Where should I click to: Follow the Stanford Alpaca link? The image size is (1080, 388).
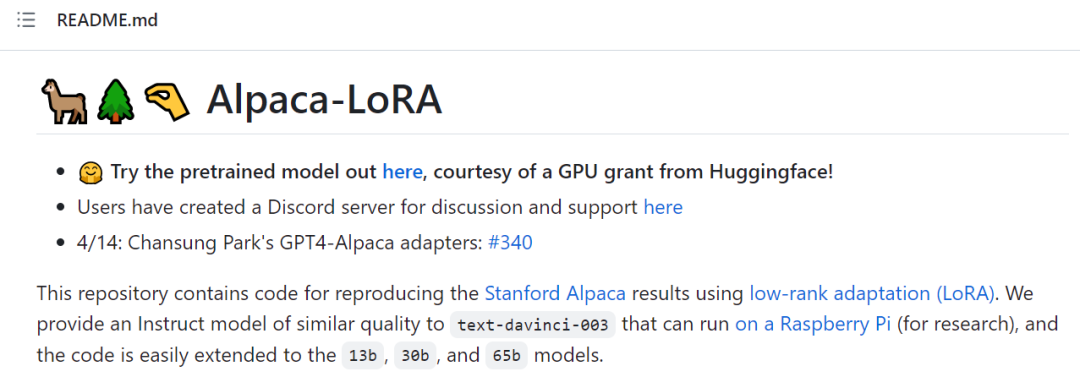coord(555,294)
